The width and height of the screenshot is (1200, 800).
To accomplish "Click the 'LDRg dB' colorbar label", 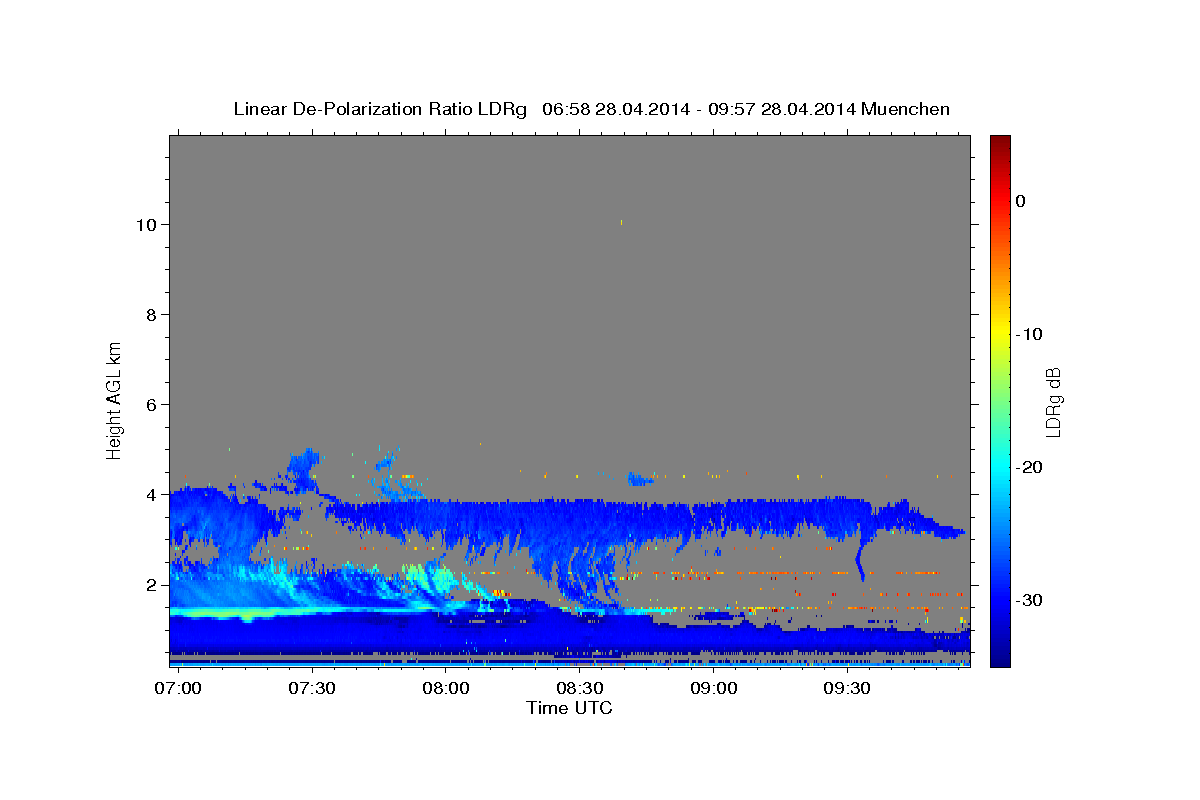I will tap(1053, 402).
